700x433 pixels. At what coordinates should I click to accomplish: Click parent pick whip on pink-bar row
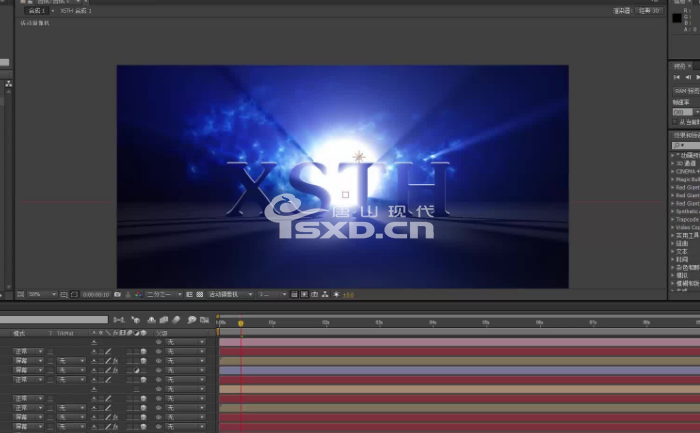[x=158, y=342]
